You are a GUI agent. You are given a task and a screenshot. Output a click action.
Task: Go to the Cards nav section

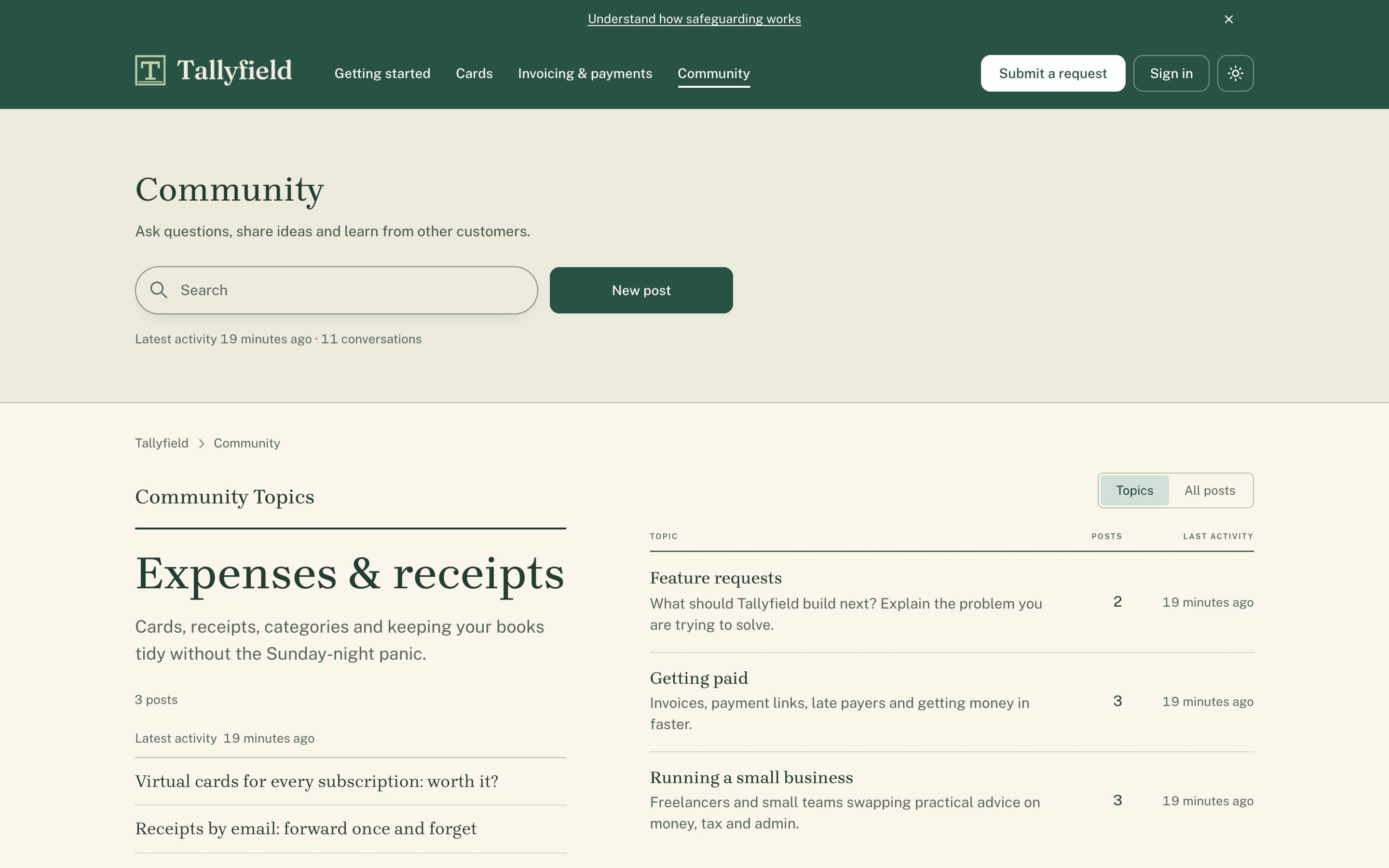click(x=474, y=73)
